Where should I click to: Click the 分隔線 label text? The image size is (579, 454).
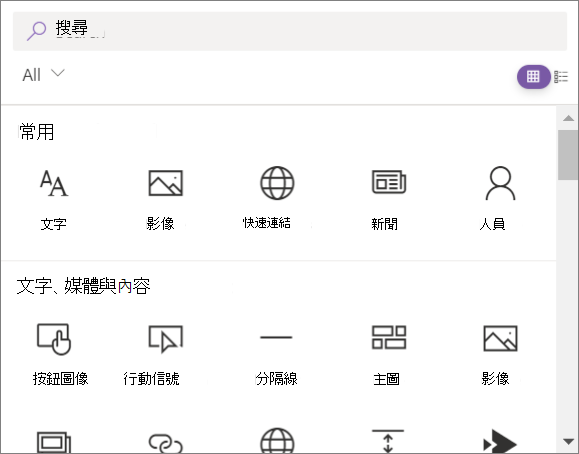point(276,379)
